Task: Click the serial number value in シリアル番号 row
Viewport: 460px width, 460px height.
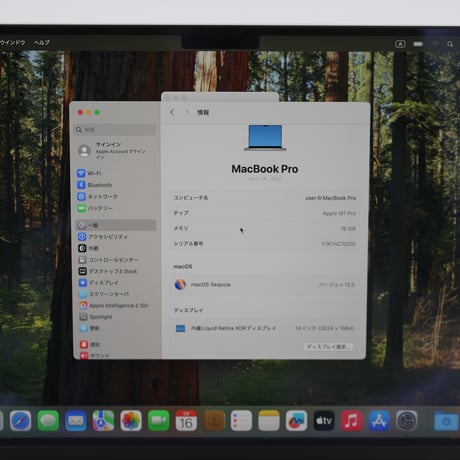Action: (338, 244)
